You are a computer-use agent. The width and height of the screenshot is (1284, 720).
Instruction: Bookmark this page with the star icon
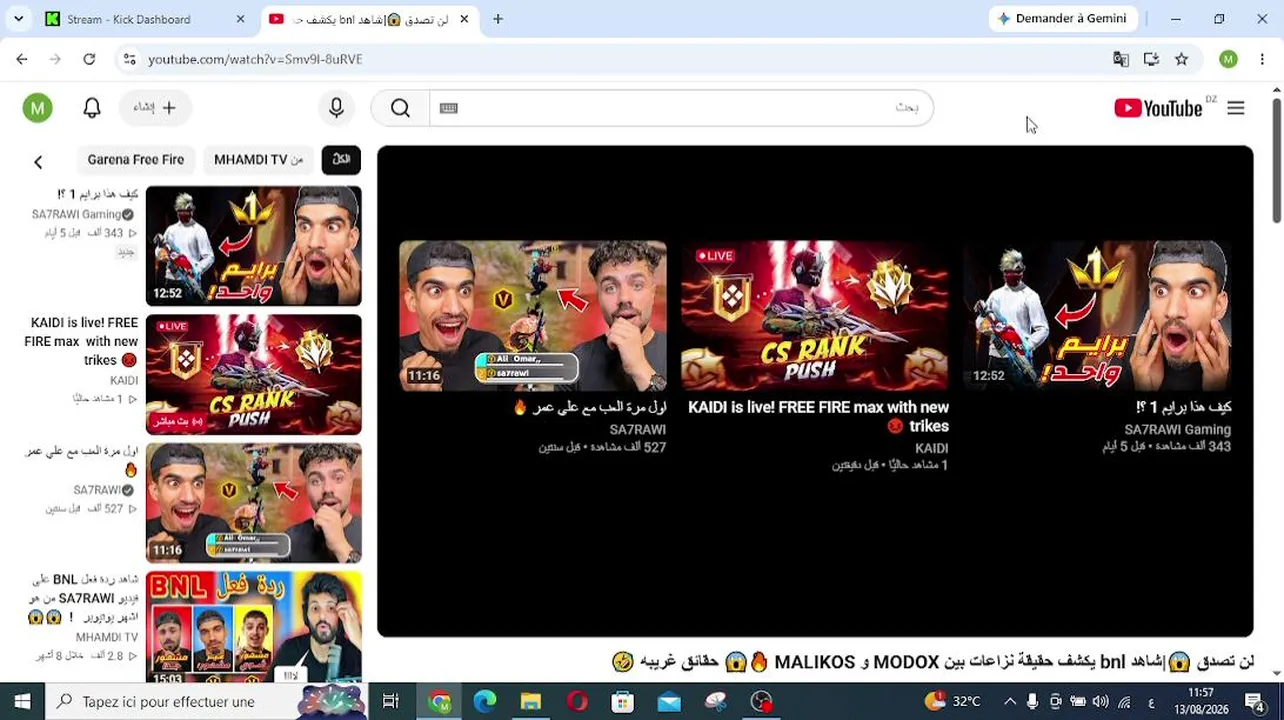coord(1182,59)
